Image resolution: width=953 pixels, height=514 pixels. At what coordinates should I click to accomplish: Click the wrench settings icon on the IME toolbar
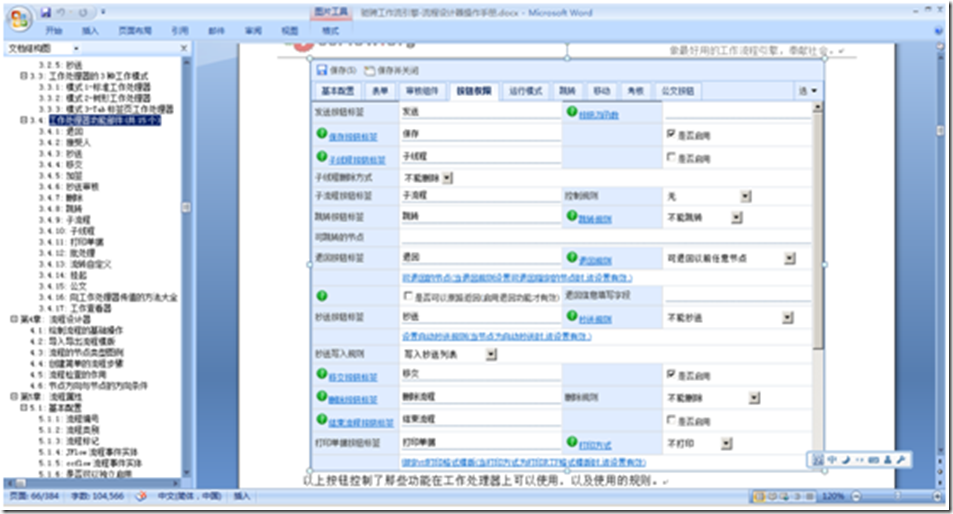901,460
